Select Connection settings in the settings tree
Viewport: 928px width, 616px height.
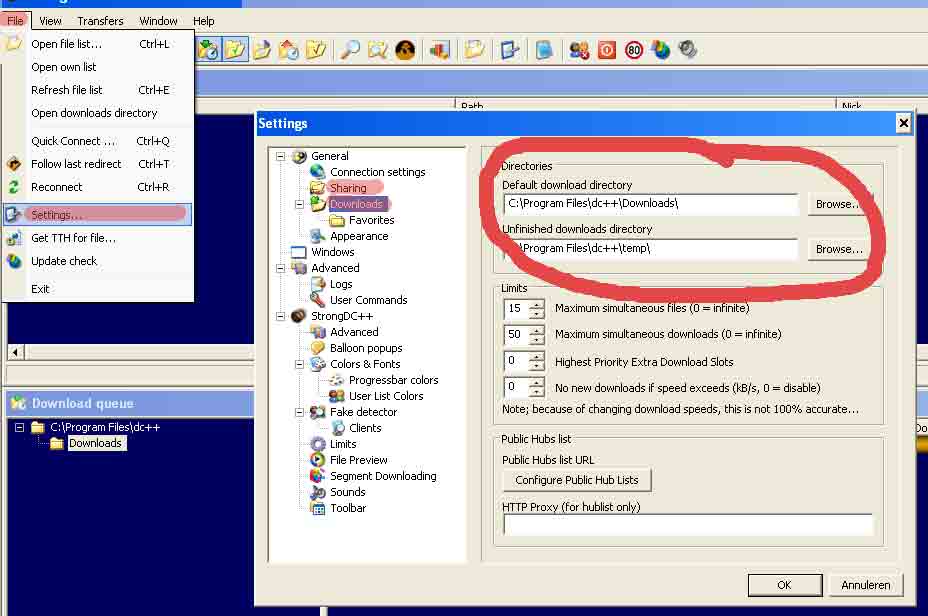coord(378,172)
